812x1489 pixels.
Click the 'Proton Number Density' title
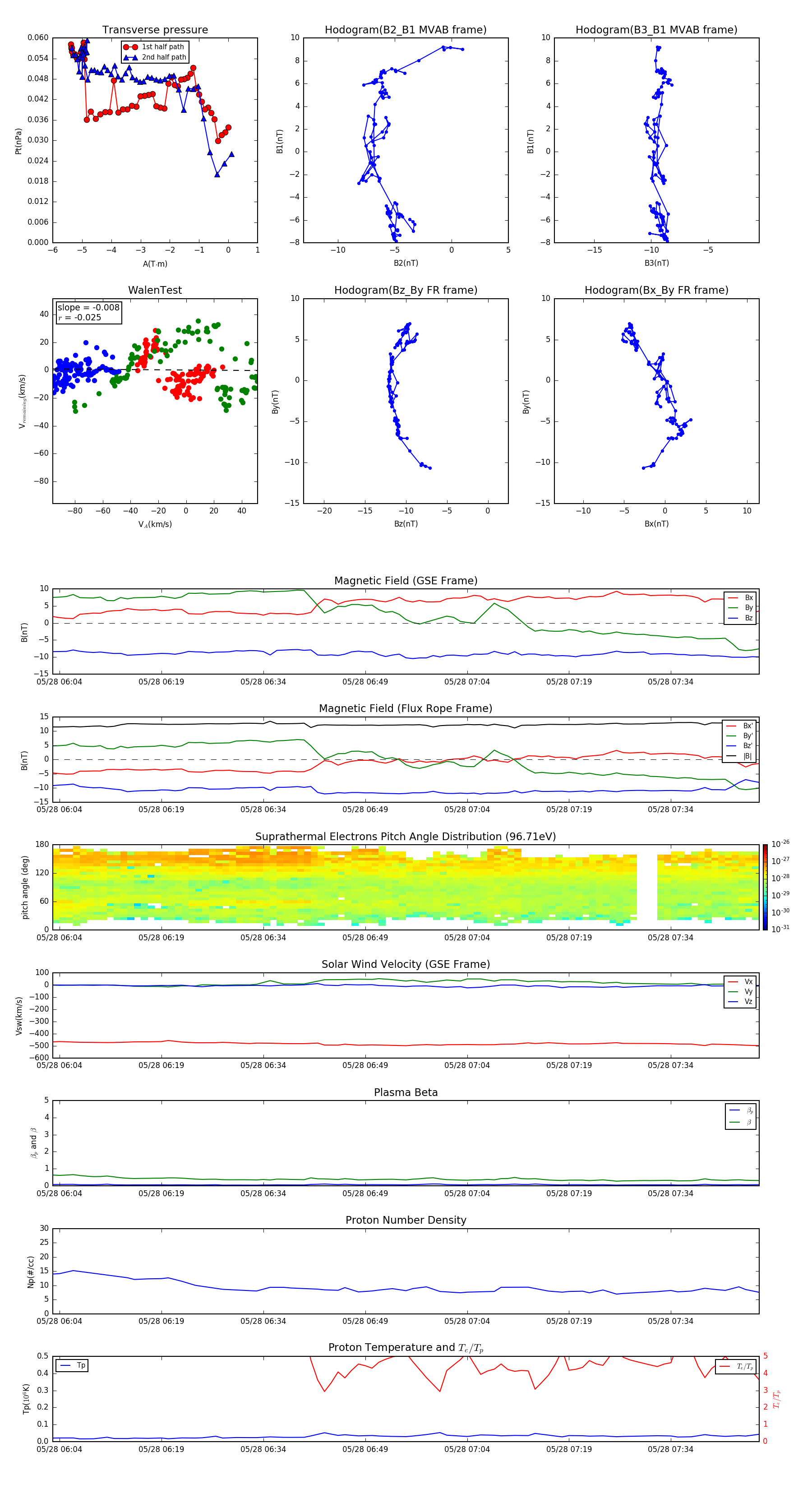406,1220
